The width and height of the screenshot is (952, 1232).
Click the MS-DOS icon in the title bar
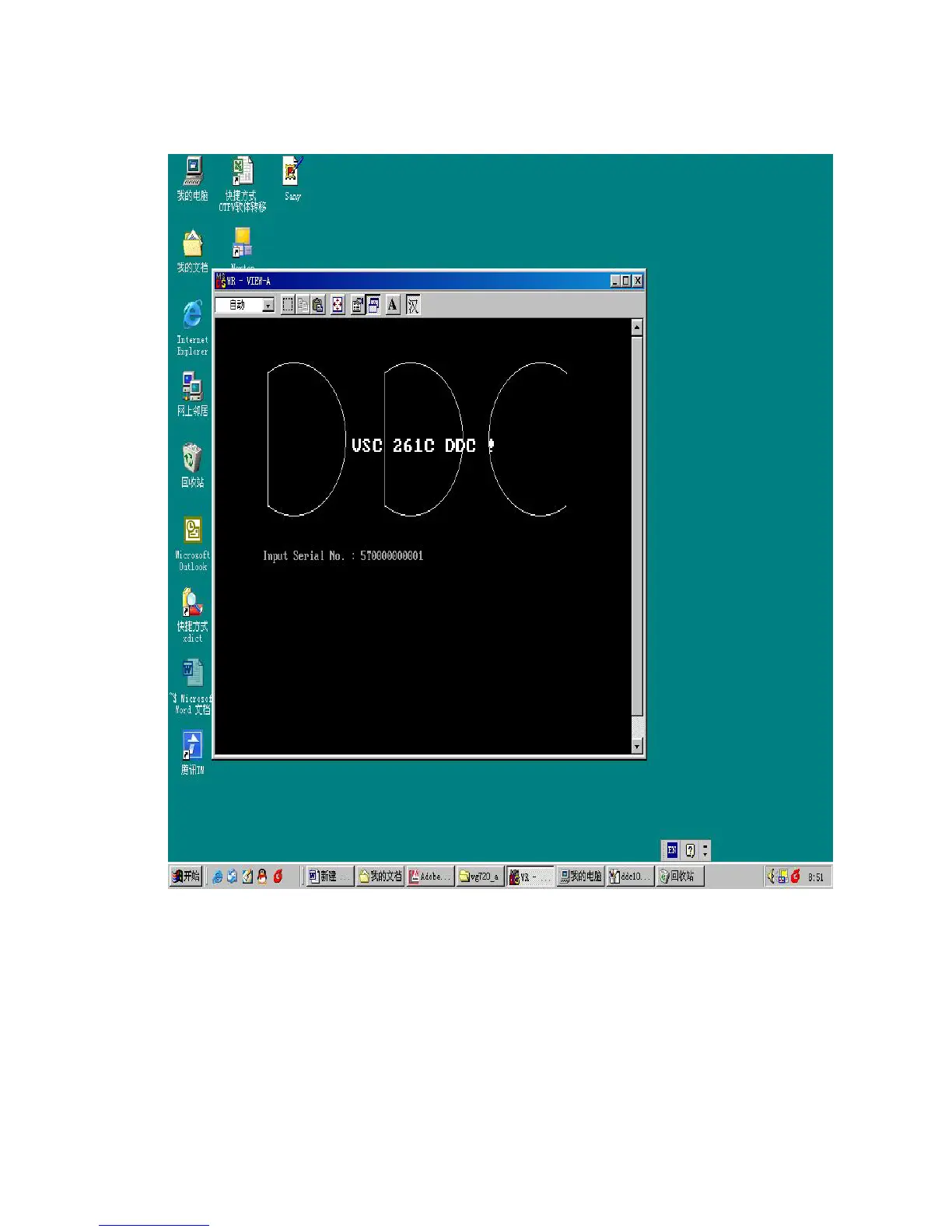coord(221,281)
